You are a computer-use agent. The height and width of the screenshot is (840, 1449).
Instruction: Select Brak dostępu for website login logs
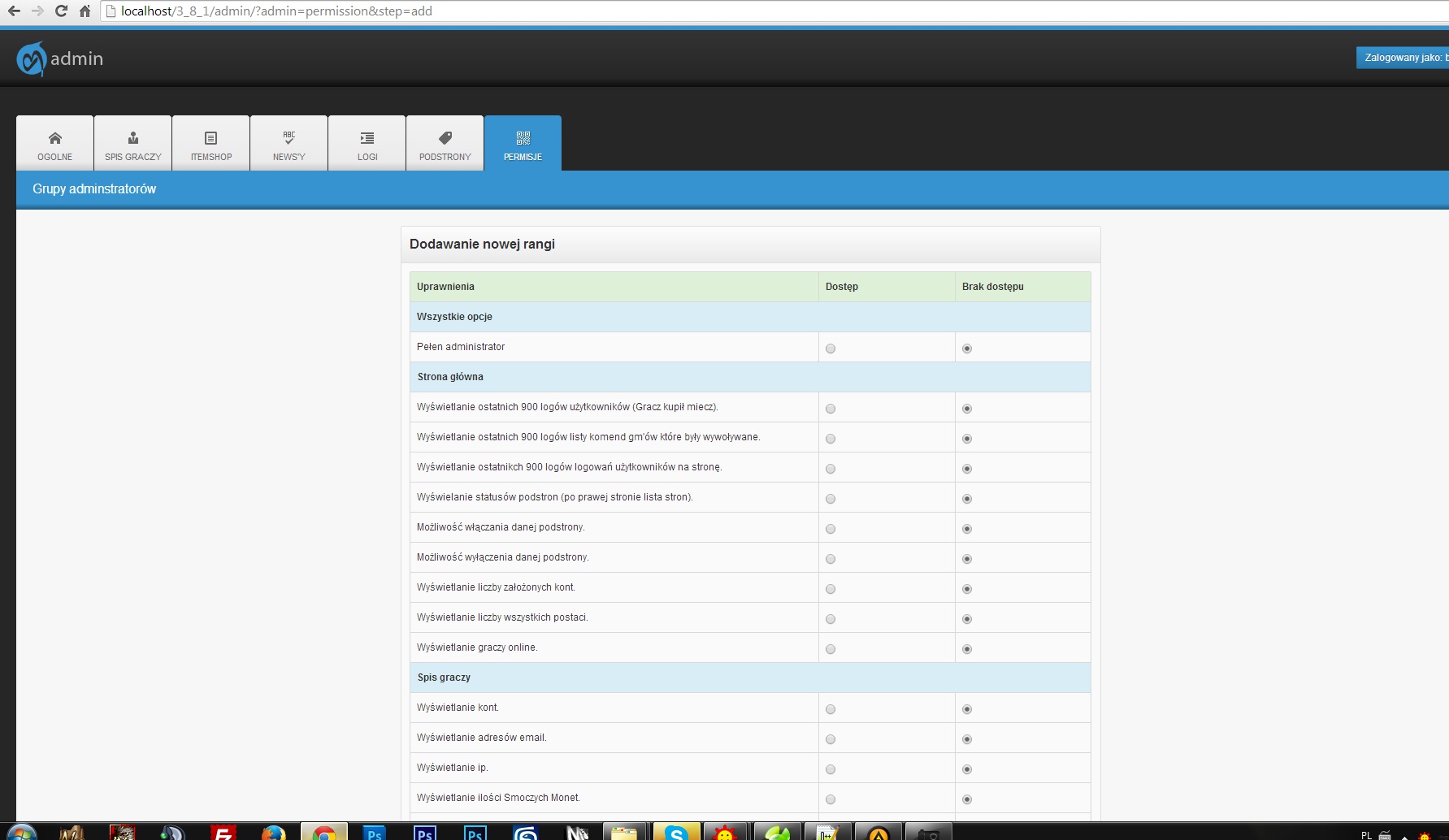click(967, 469)
